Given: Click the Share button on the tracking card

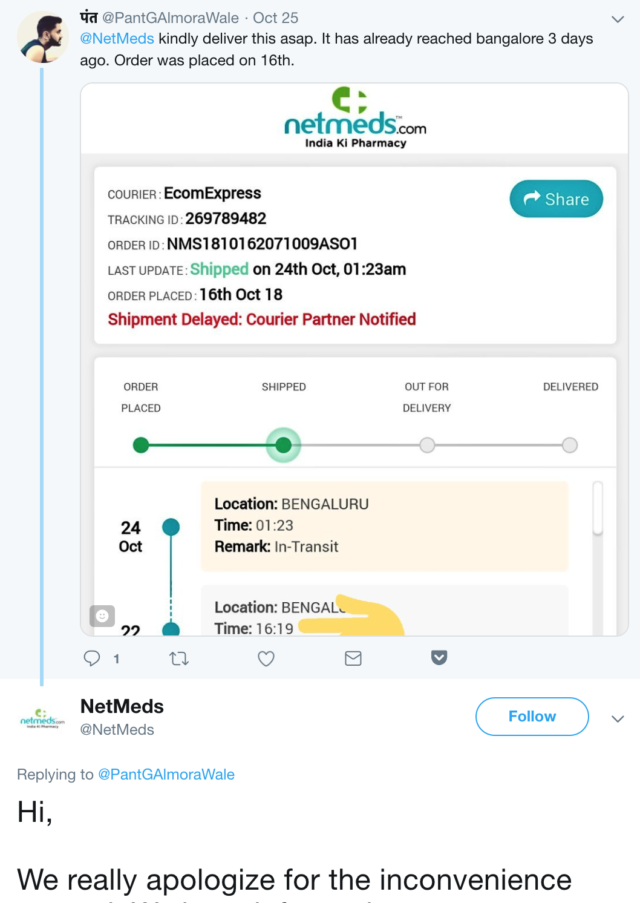Looking at the screenshot, I should point(556,199).
